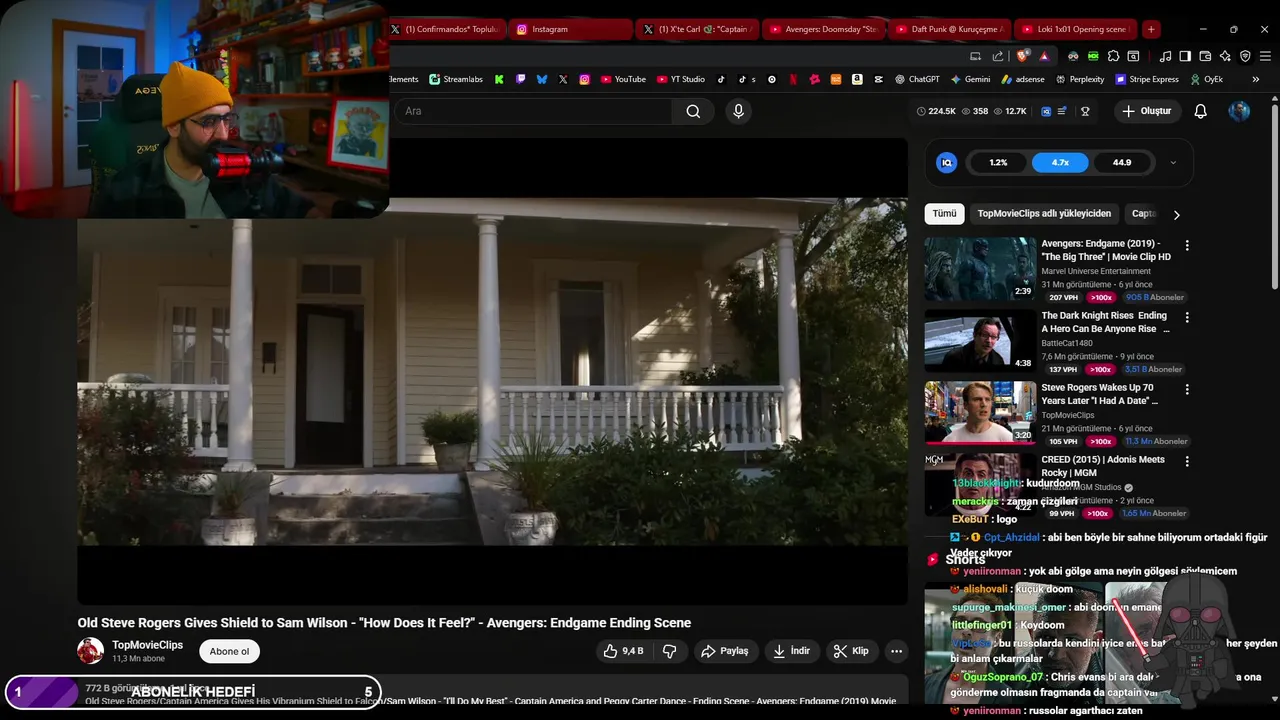
Task: Open options for Dark Knight Rises video
Action: click(x=1187, y=317)
